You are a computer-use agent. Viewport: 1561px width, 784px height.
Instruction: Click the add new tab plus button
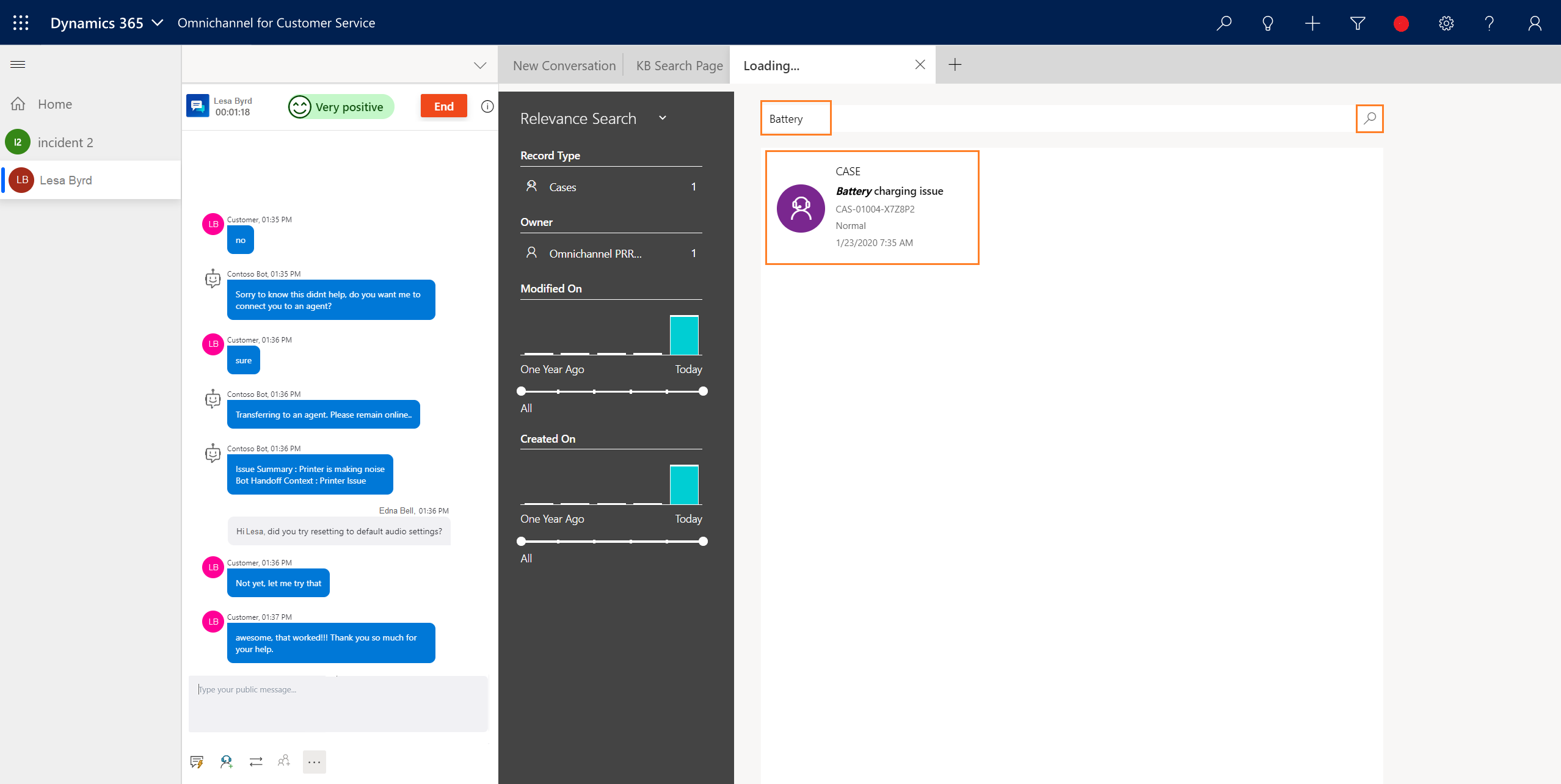[x=955, y=65]
